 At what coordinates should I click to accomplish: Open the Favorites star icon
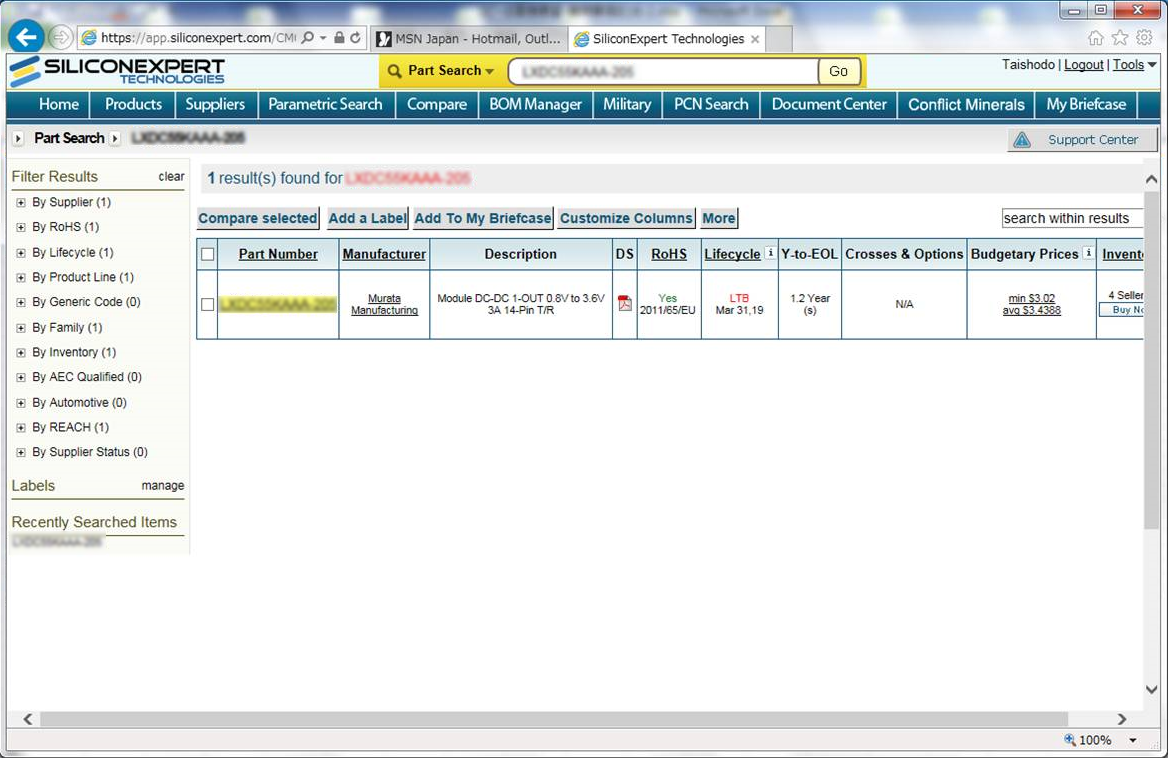click(1120, 38)
